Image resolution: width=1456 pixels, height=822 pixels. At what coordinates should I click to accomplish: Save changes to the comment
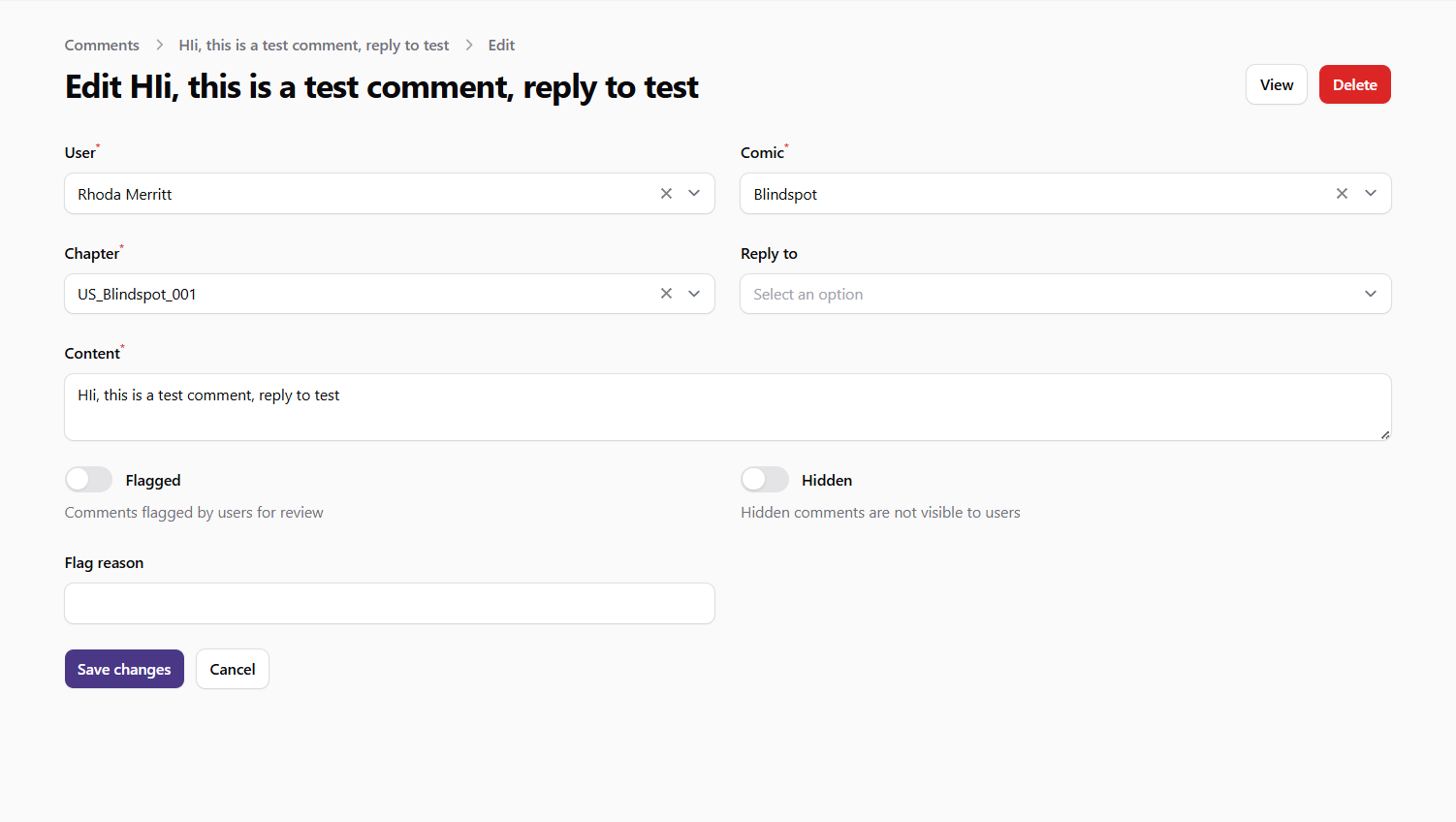pos(124,669)
